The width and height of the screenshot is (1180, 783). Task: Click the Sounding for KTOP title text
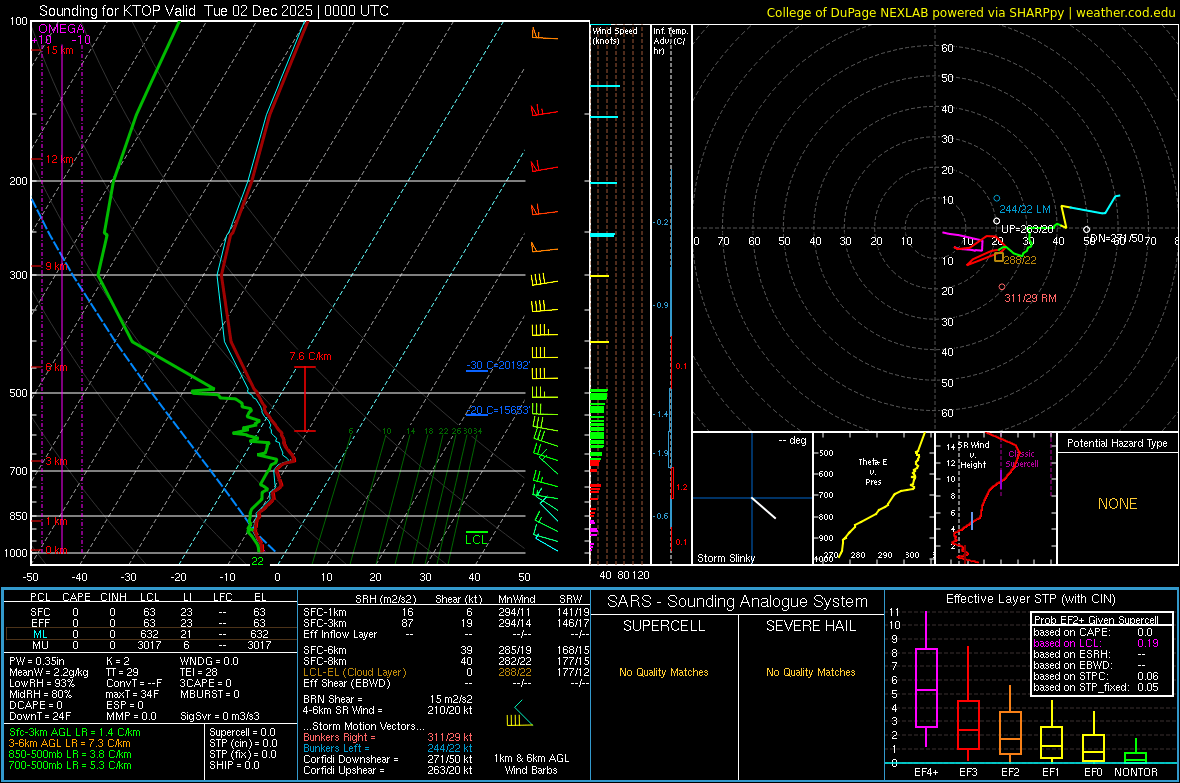214,11
